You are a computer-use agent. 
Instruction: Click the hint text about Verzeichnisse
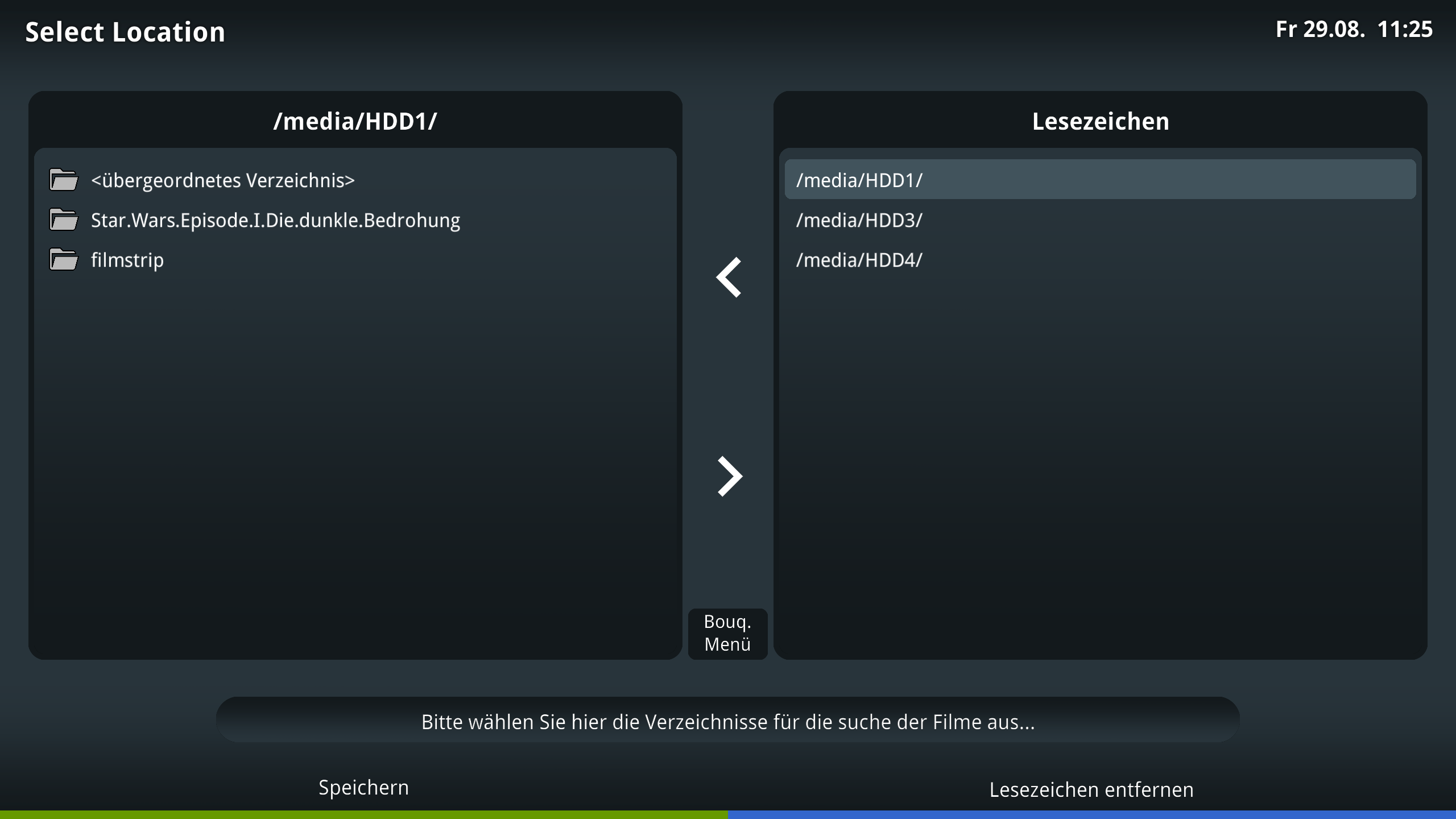(x=727, y=722)
